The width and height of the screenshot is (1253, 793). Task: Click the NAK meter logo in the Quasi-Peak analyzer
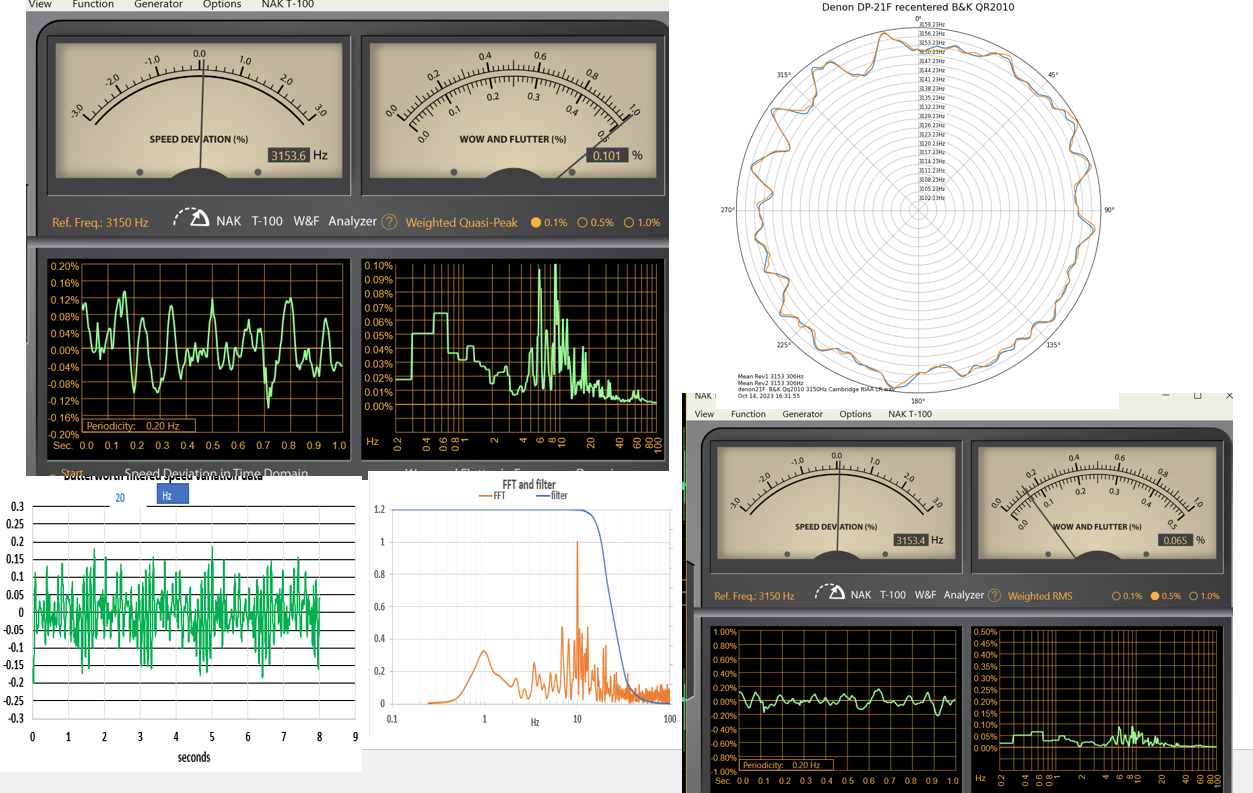pyautogui.click(x=191, y=218)
